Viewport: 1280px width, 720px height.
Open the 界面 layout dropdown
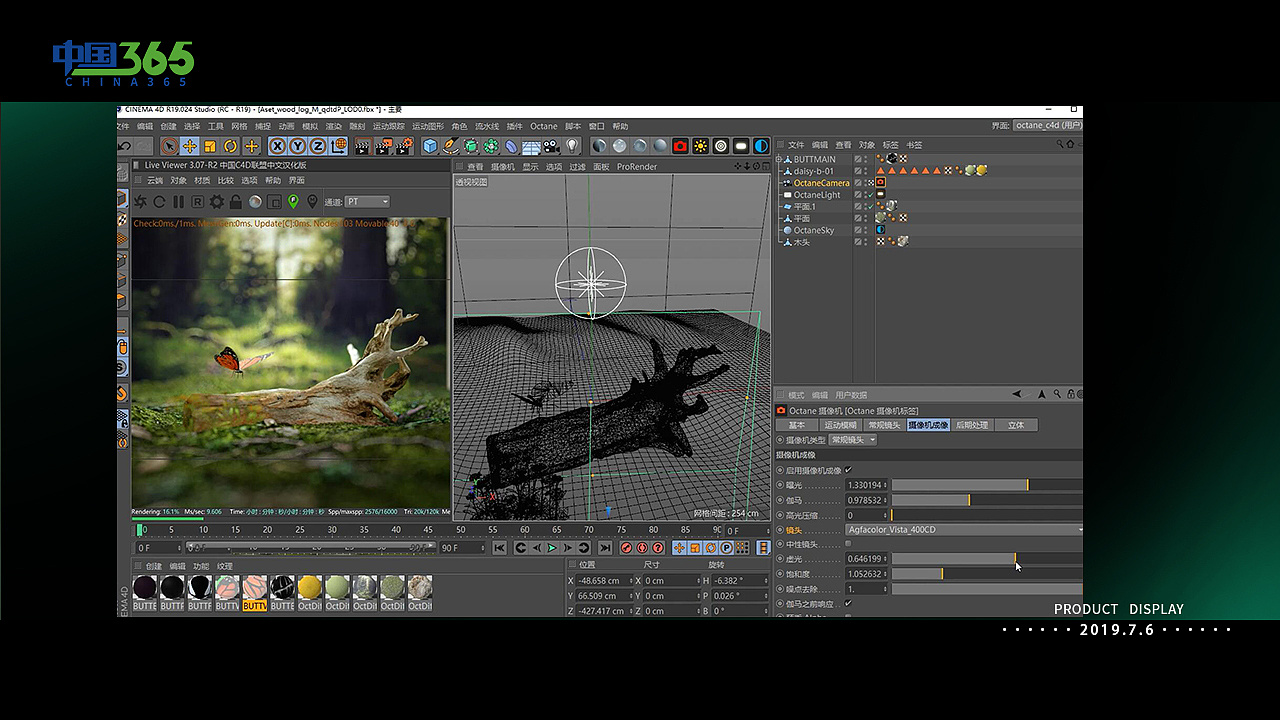1048,125
